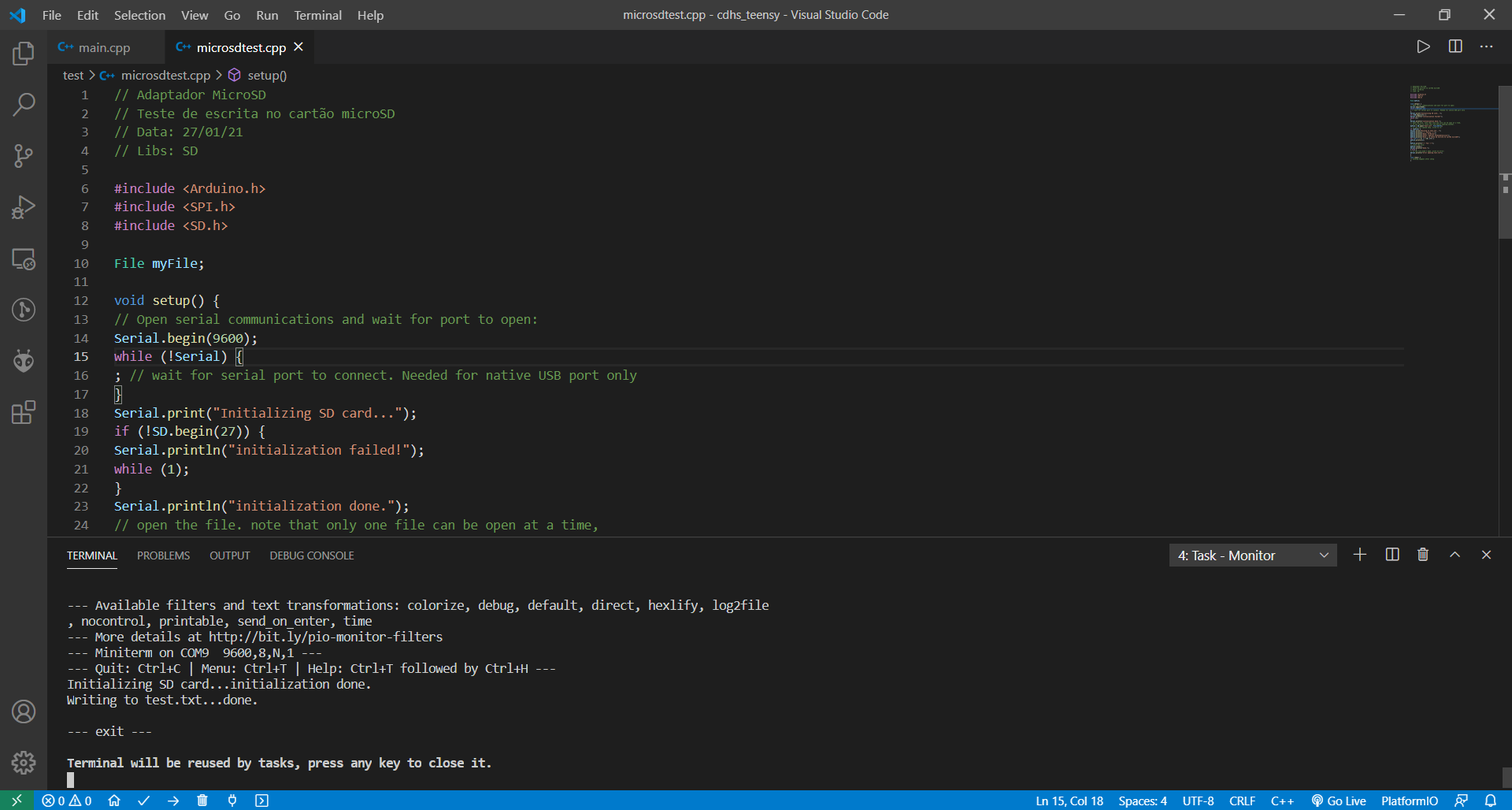Close the terminal panel
The width and height of the screenshot is (1512, 810).
pyautogui.click(x=1486, y=555)
